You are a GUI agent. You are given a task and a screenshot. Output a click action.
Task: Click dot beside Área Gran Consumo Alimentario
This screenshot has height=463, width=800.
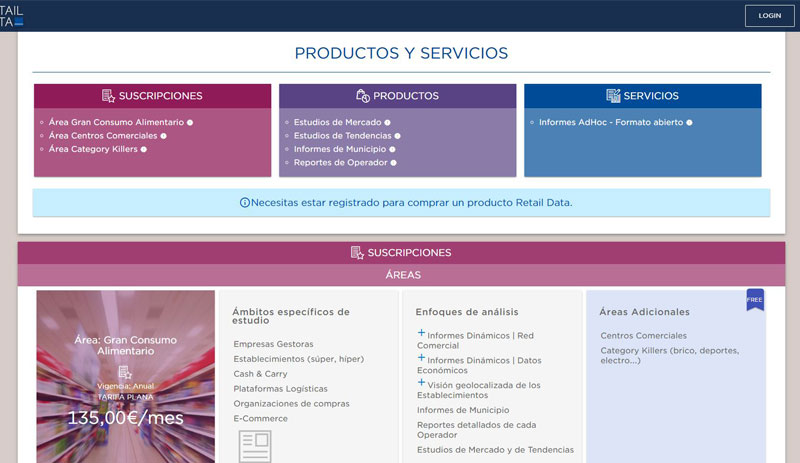pos(190,123)
